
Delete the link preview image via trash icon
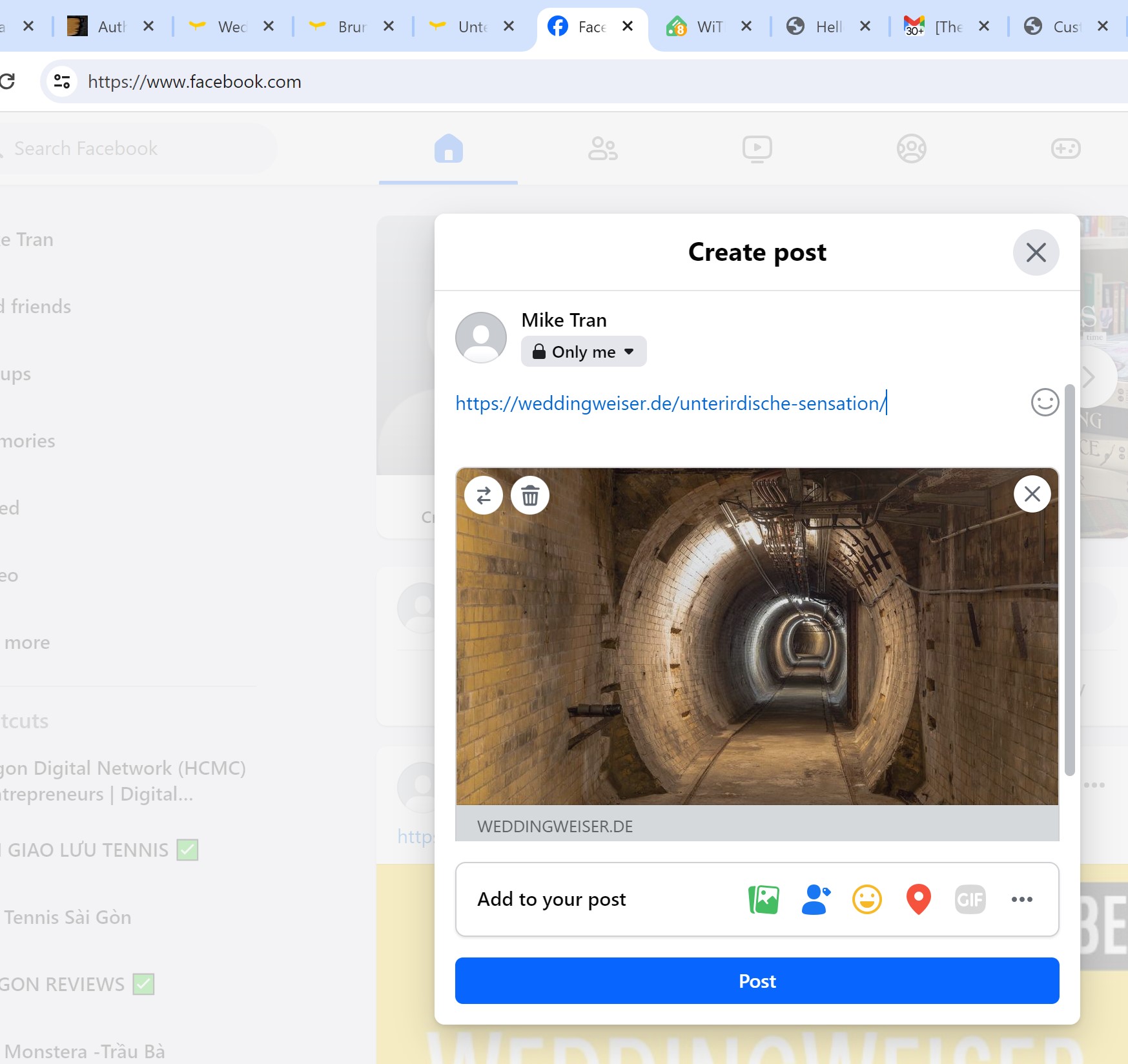[530, 495]
